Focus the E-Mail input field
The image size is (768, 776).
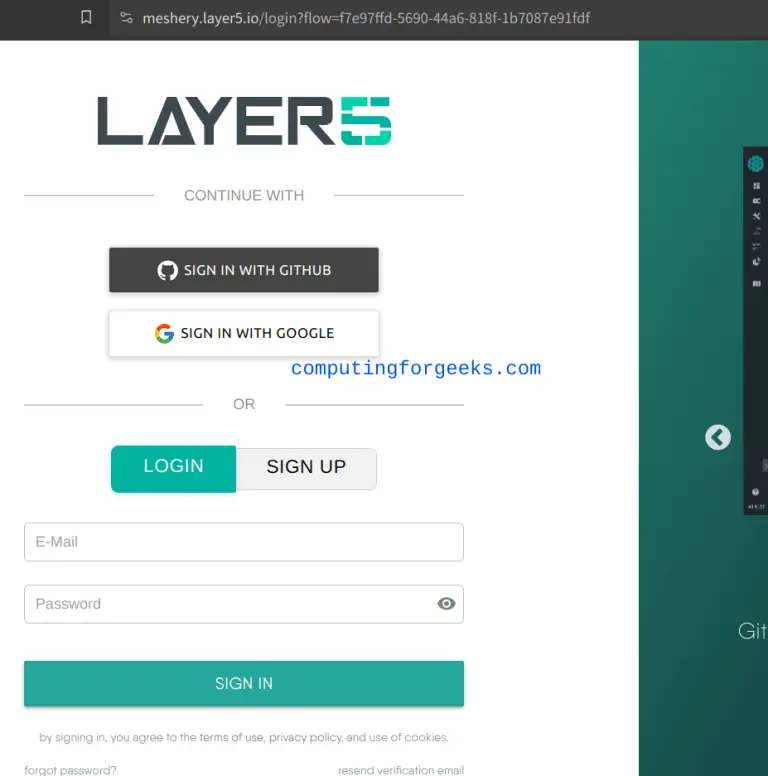pos(244,542)
